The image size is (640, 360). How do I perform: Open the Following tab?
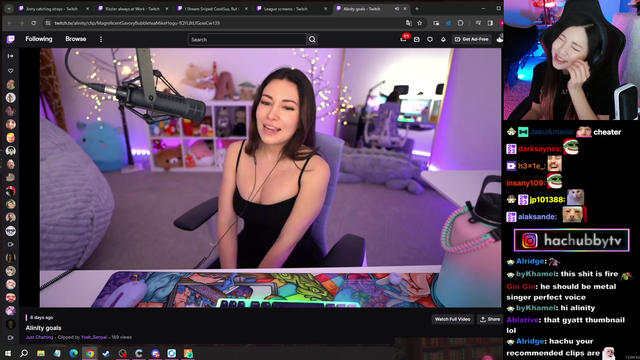(39, 39)
